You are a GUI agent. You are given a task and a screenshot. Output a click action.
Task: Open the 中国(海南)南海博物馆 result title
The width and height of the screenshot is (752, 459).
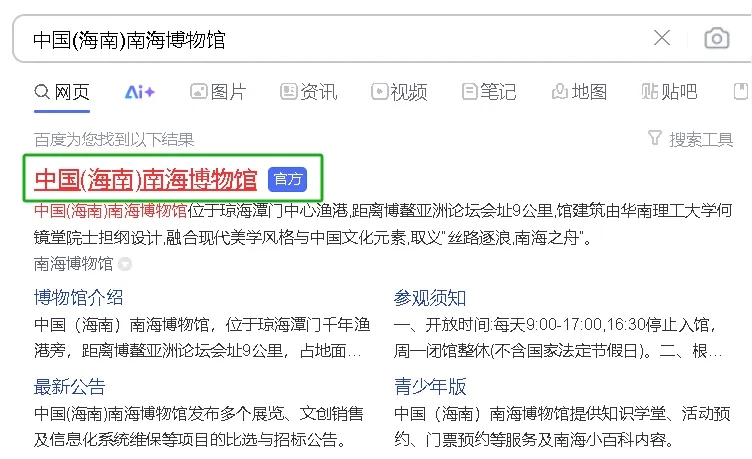[146, 180]
